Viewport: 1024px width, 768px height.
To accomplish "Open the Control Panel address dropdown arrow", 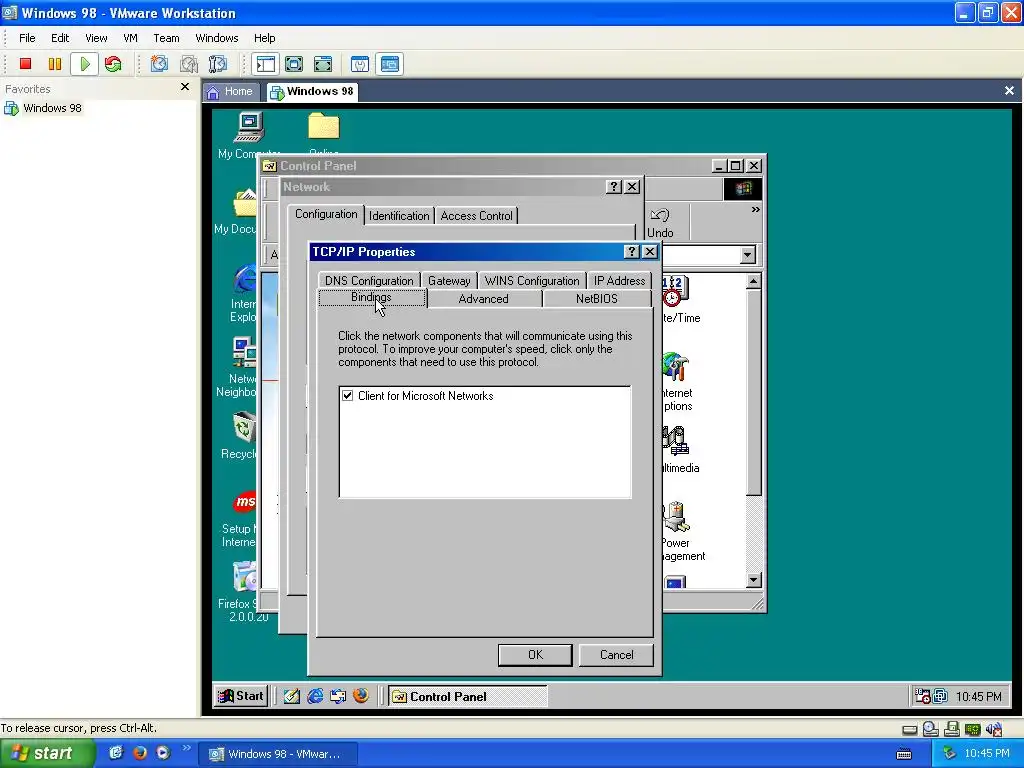I will (748, 255).
